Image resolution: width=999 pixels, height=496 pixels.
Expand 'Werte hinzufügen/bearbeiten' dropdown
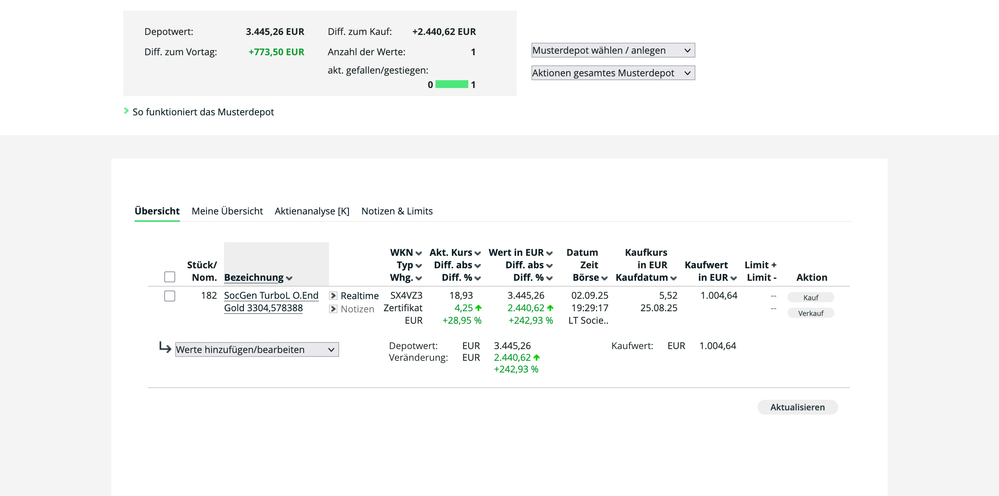(x=257, y=350)
